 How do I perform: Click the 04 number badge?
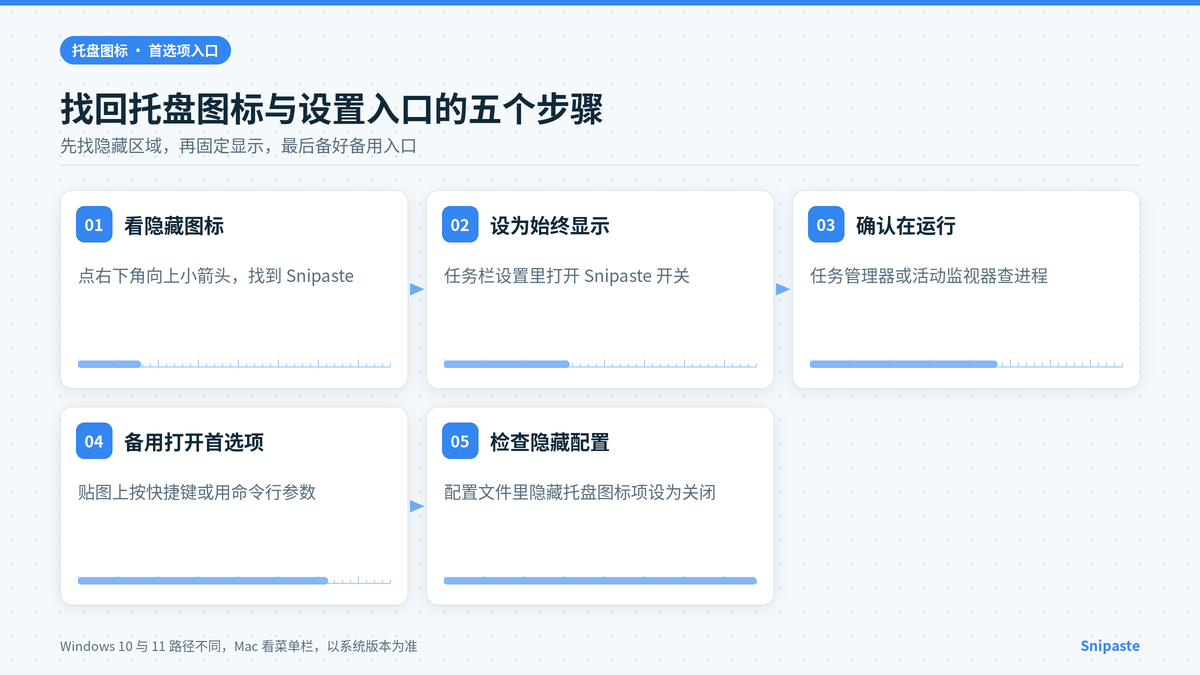94,441
